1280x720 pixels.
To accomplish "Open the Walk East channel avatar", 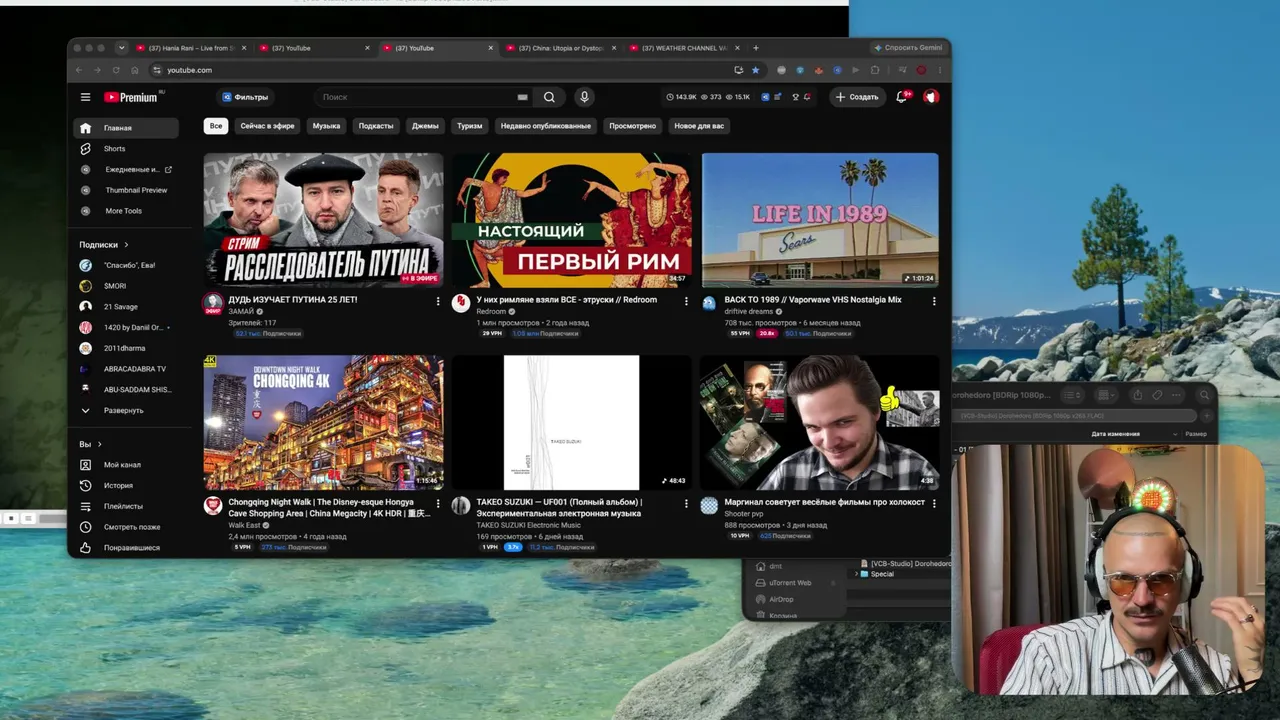I will pyautogui.click(x=213, y=505).
